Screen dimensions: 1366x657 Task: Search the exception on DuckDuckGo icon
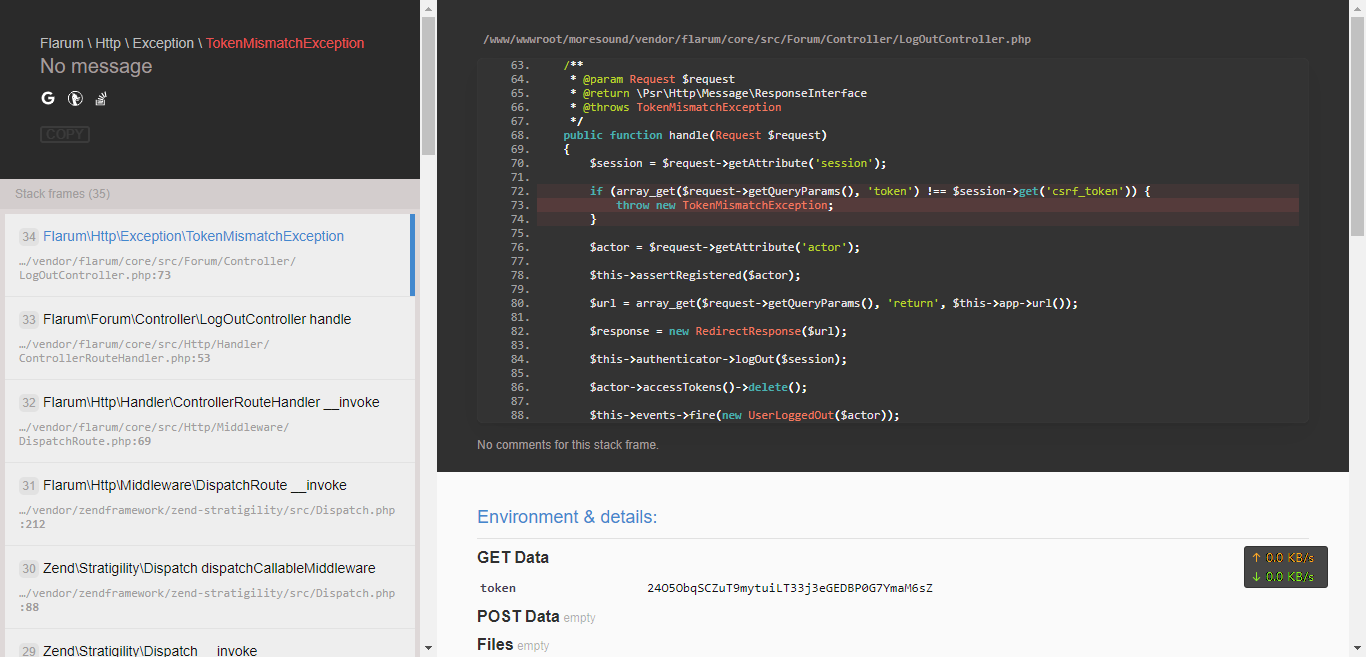(75, 98)
